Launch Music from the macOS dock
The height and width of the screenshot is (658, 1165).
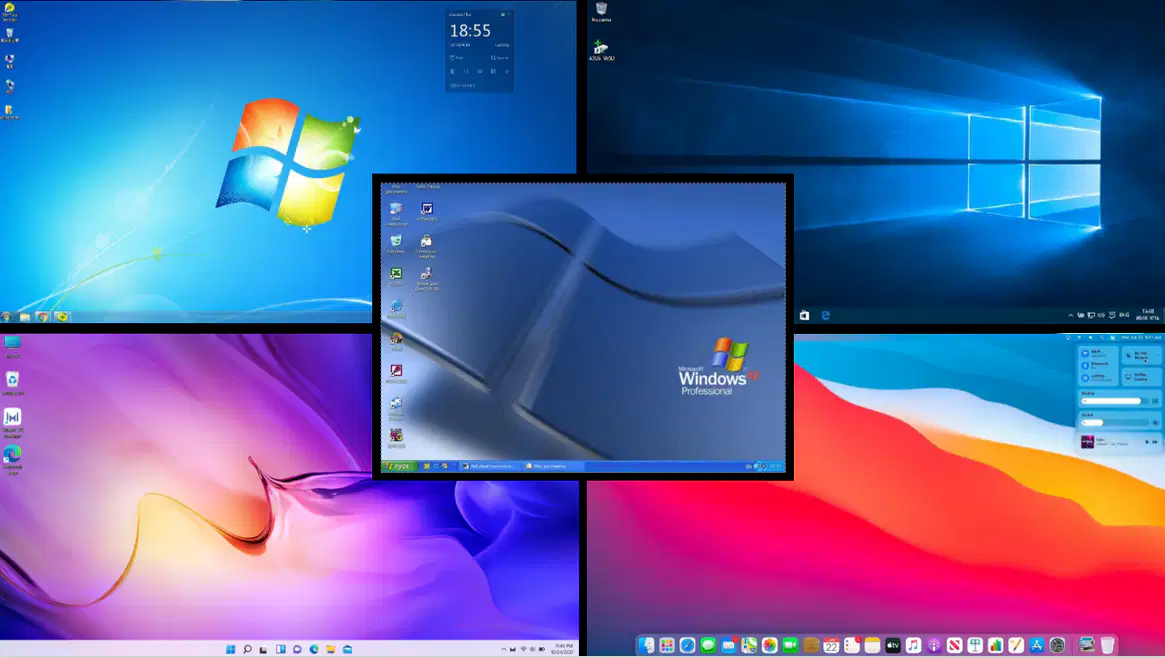coord(913,645)
